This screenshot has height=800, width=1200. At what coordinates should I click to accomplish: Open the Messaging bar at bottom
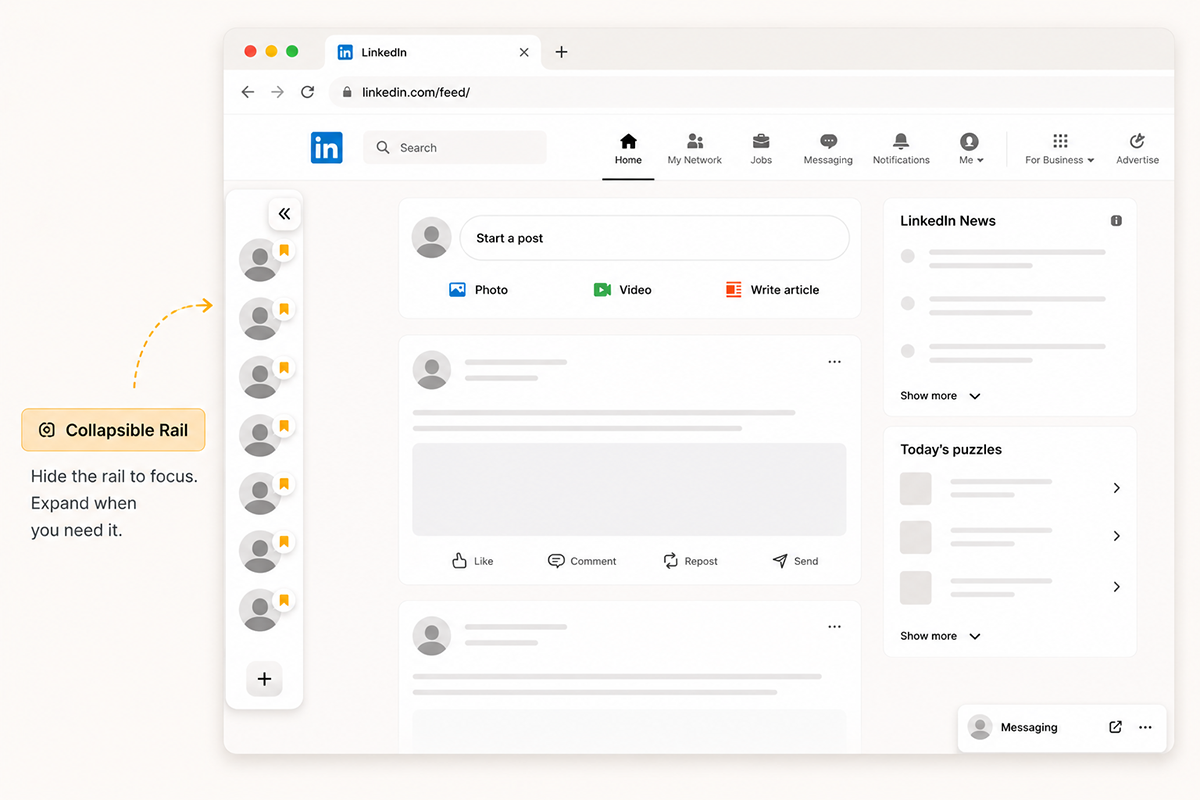pos(1062,727)
